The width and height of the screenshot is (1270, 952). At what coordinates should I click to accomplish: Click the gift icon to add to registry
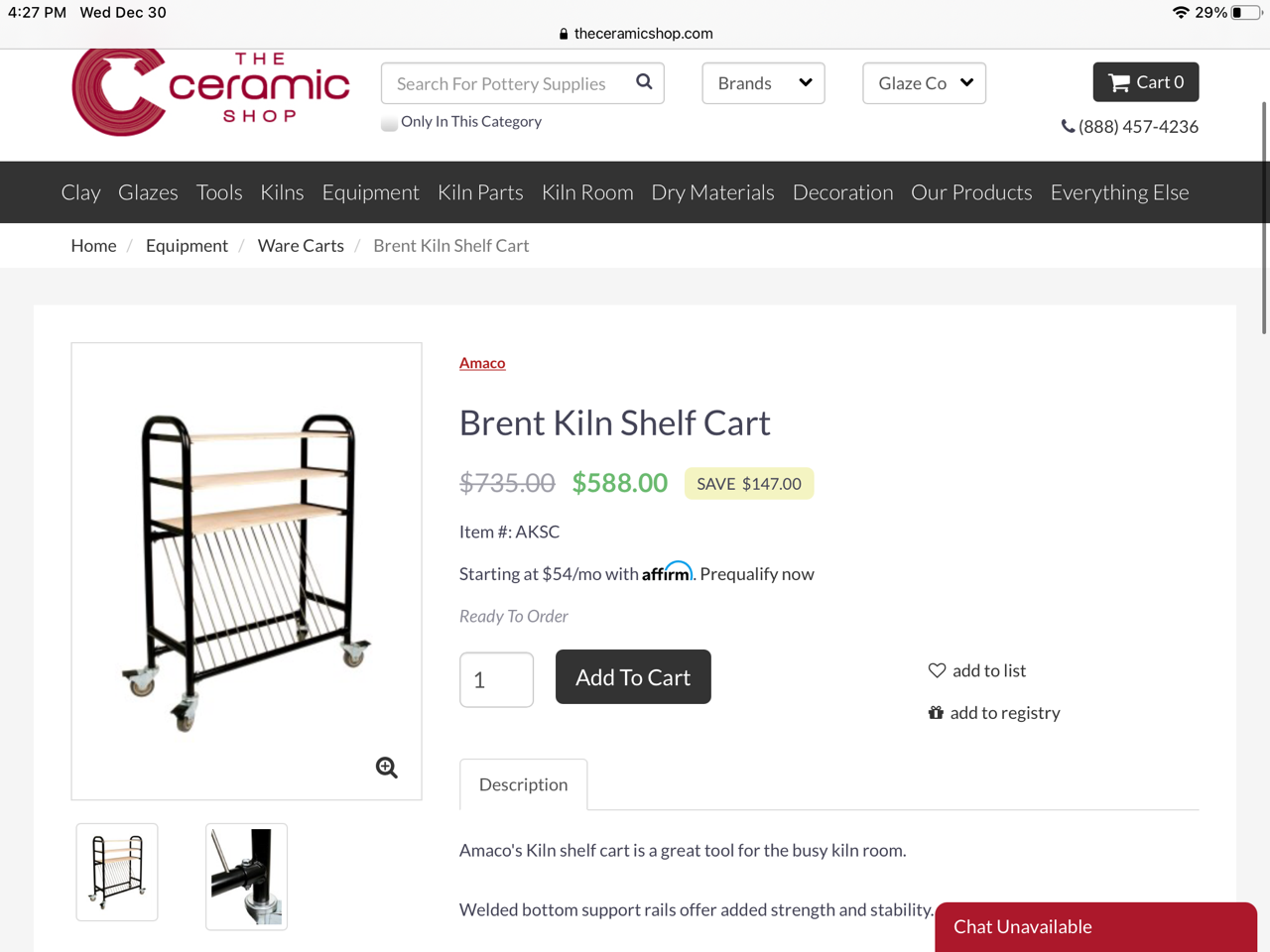[937, 712]
